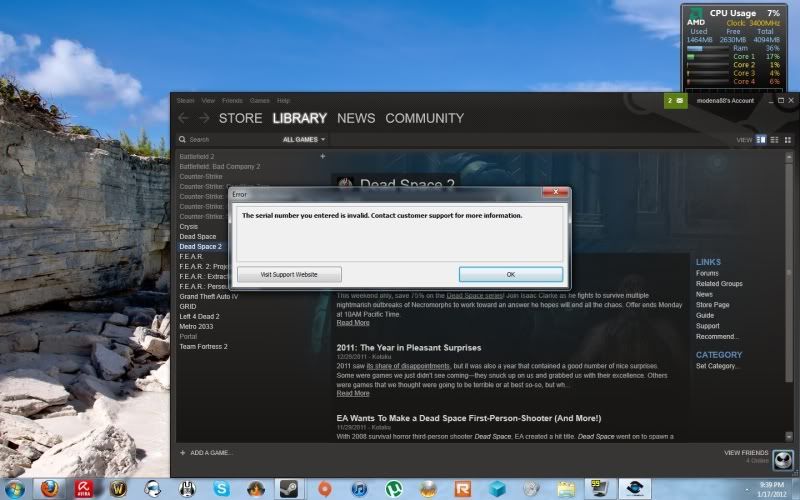Select Team Fortress 2

[x=203, y=346]
